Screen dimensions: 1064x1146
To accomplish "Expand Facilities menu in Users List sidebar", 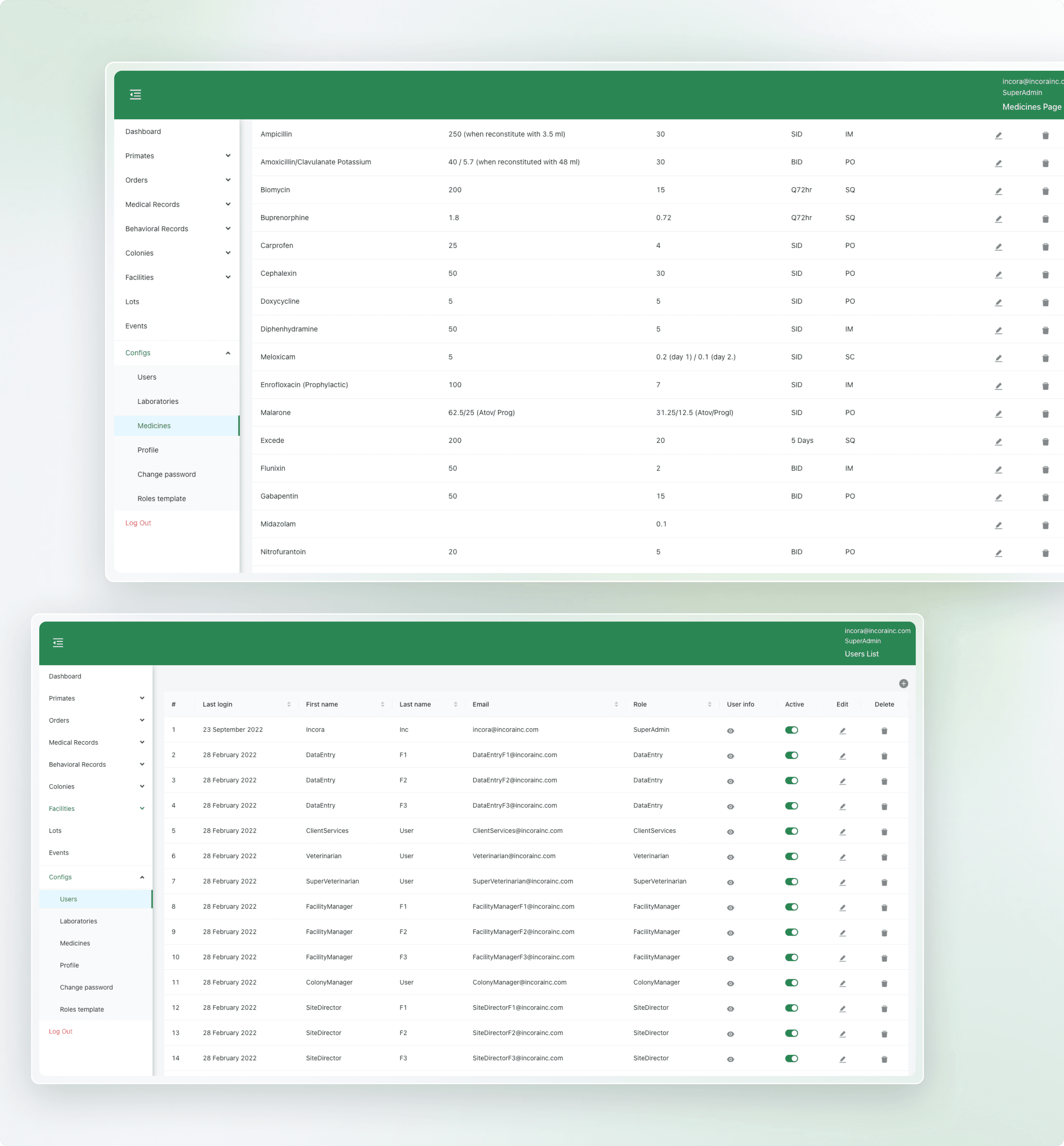I will [x=96, y=809].
